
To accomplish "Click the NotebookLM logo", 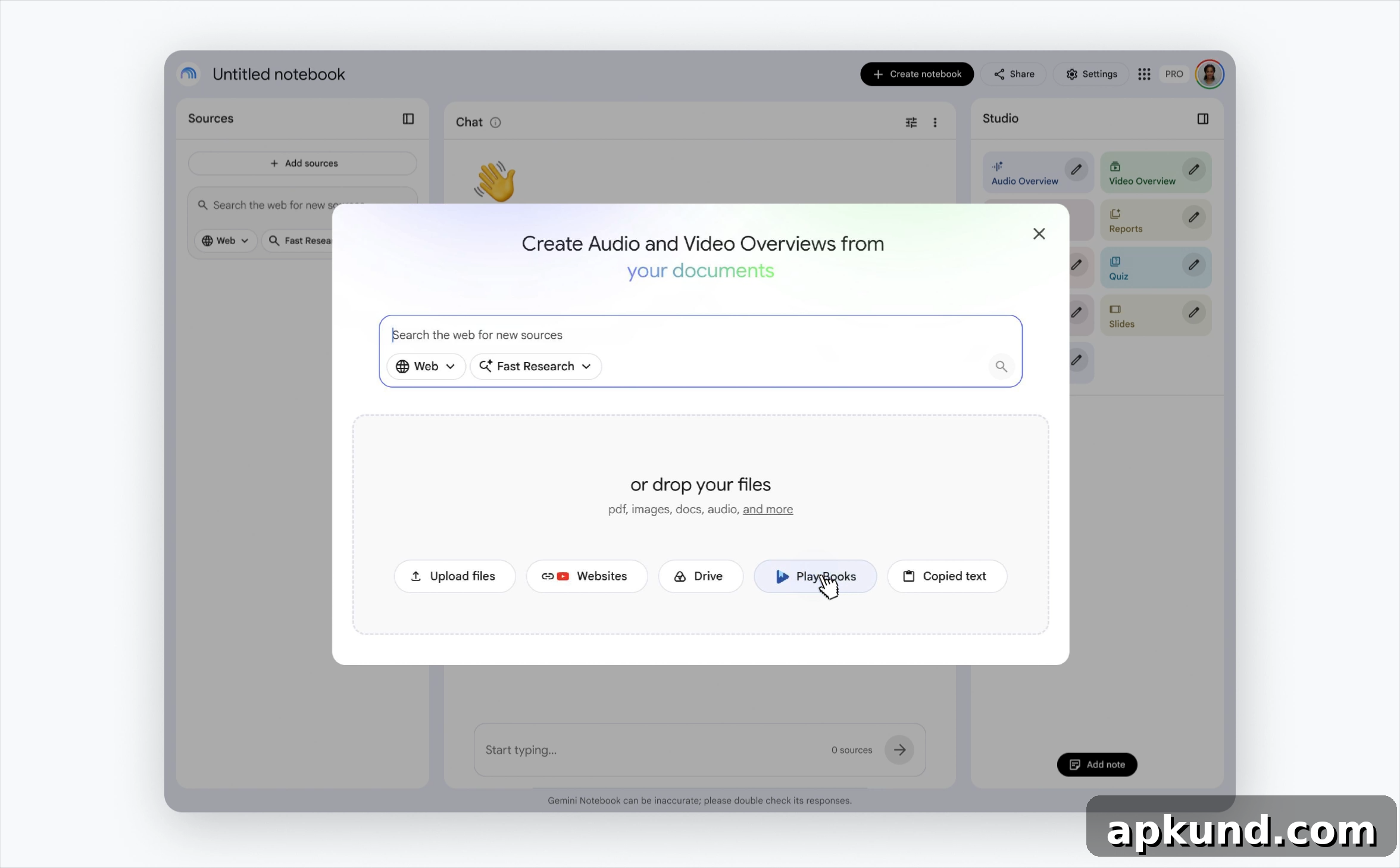I will pyautogui.click(x=189, y=74).
